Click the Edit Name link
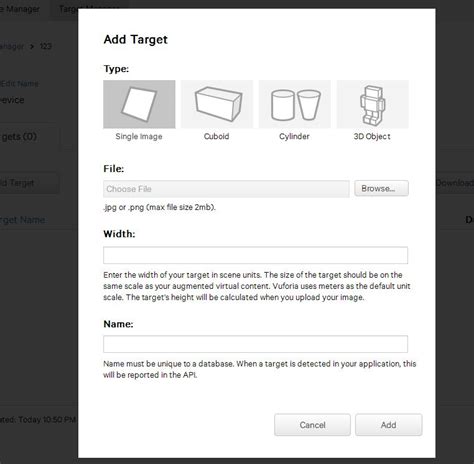Screen dimensions: 474x464 coord(19,83)
